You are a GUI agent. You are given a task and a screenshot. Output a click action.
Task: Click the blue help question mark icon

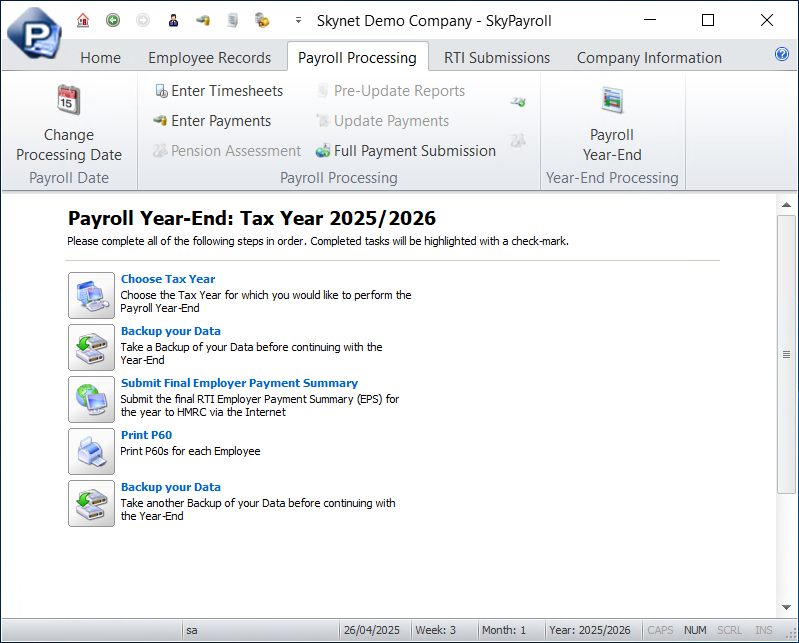(782, 55)
